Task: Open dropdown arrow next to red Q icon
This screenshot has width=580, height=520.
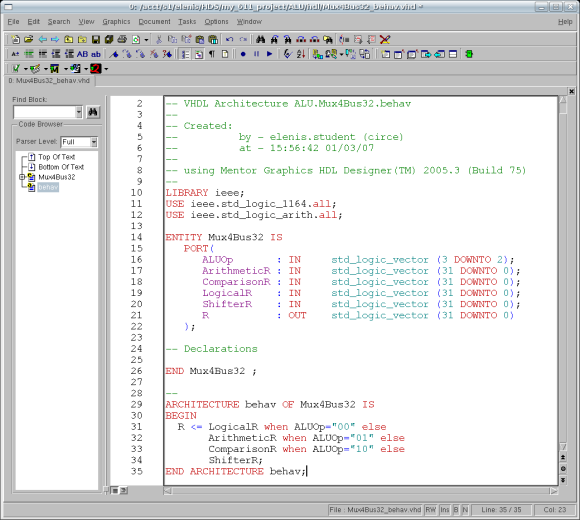Action: 106,69
